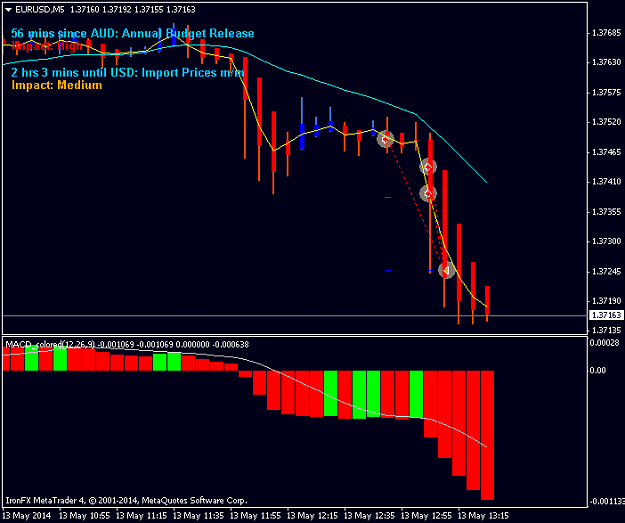Click MACD scale value -0.001133
The image size is (625, 523).
coord(607,501)
